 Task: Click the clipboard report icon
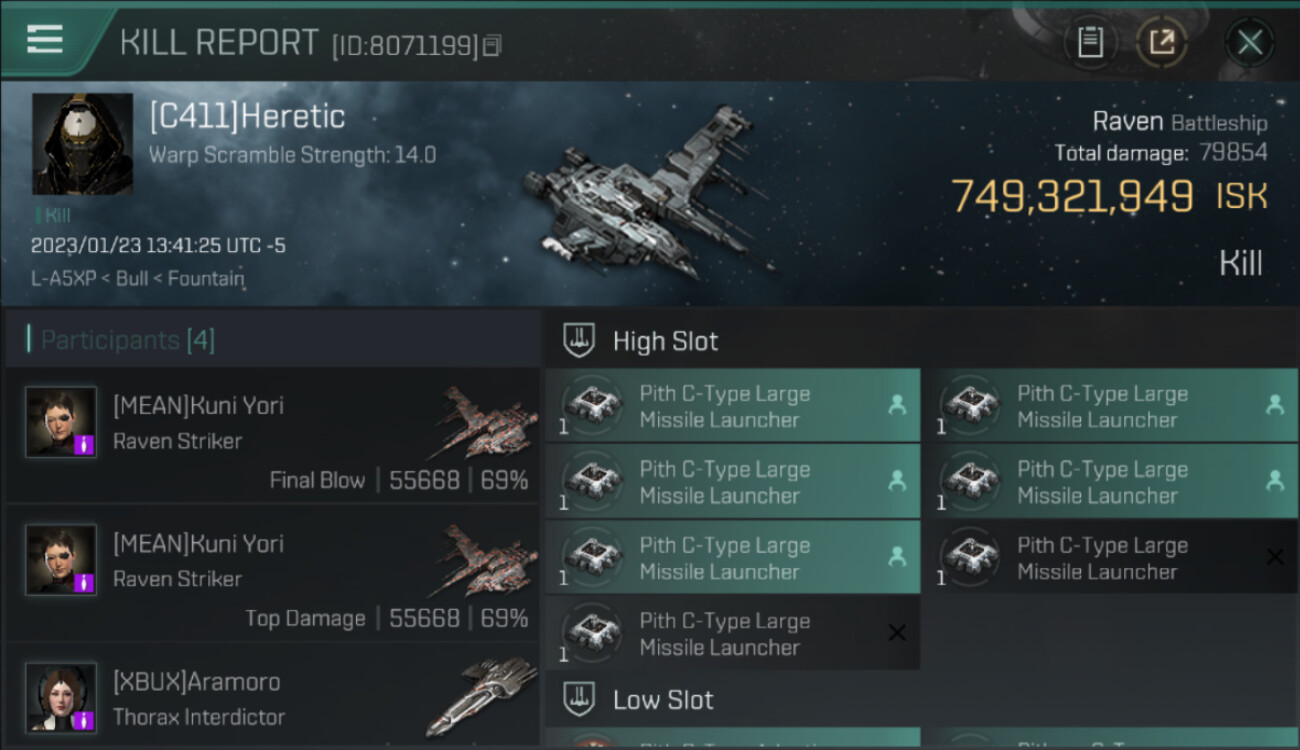(x=1090, y=42)
